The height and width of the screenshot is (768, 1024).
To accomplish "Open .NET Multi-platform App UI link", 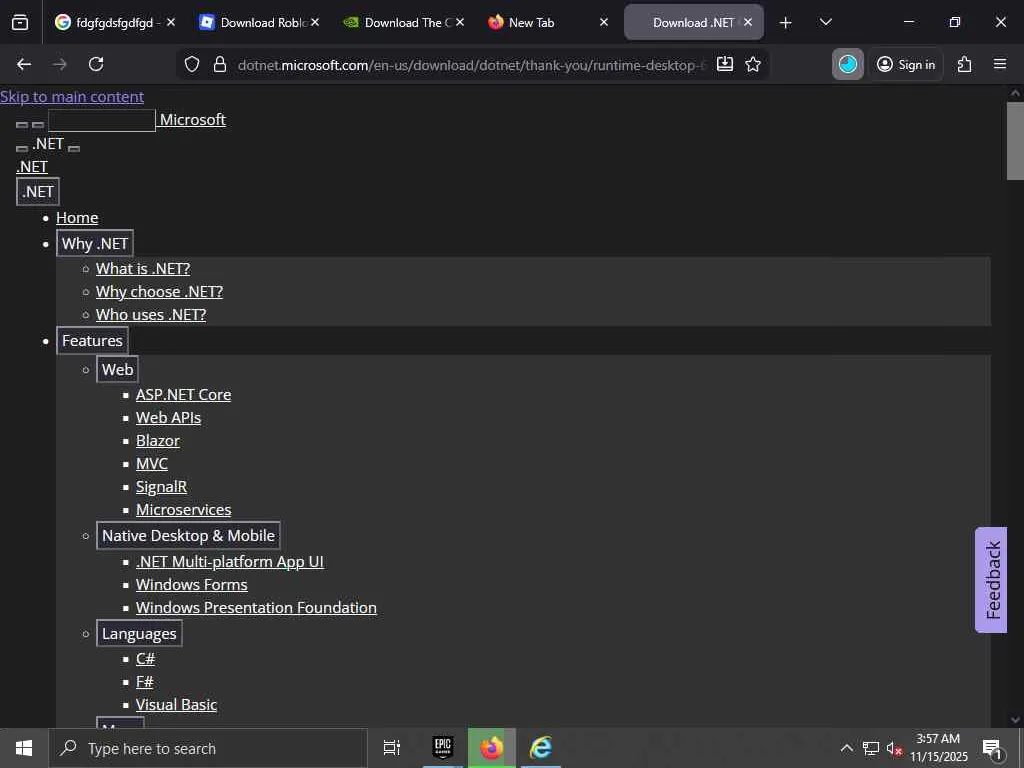I will (x=230, y=562).
